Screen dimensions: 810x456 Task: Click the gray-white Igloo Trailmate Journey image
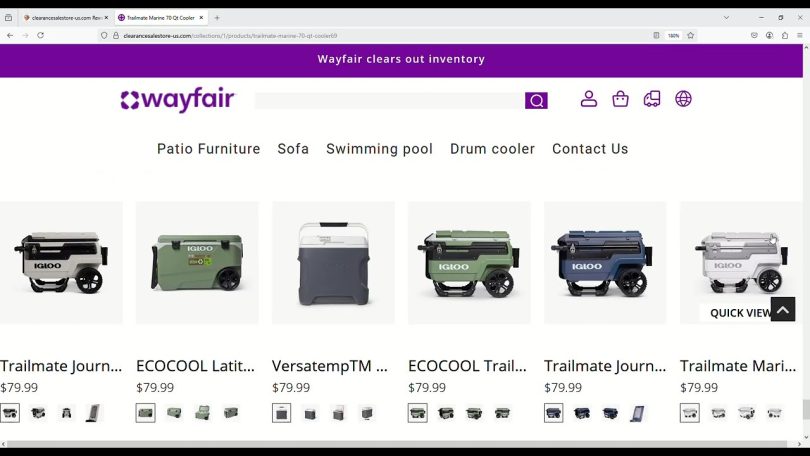61,263
